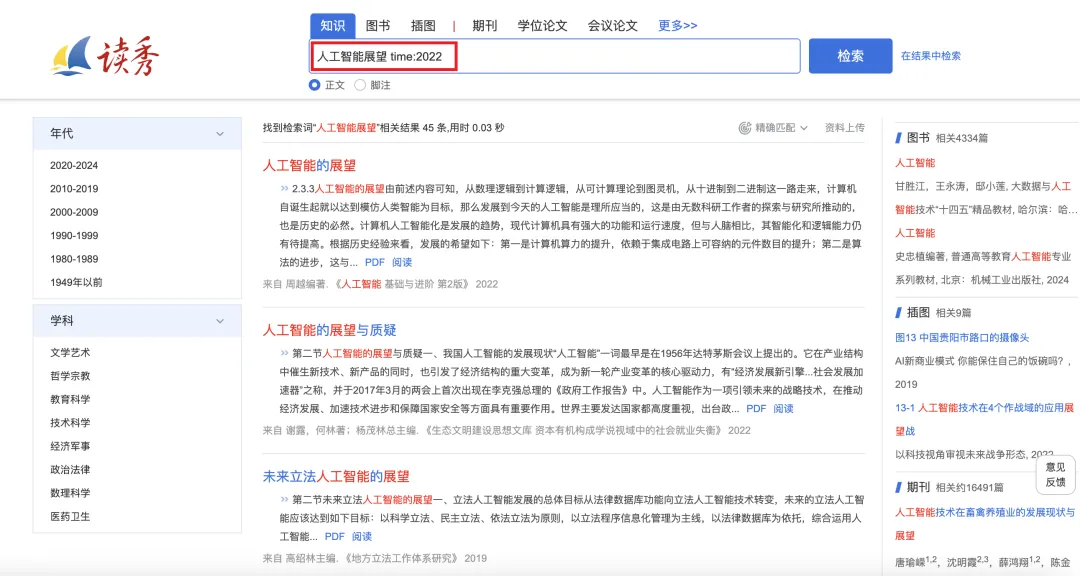Open PDF of 人工智能的展望 result
1080x576 pixels.
point(375,263)
